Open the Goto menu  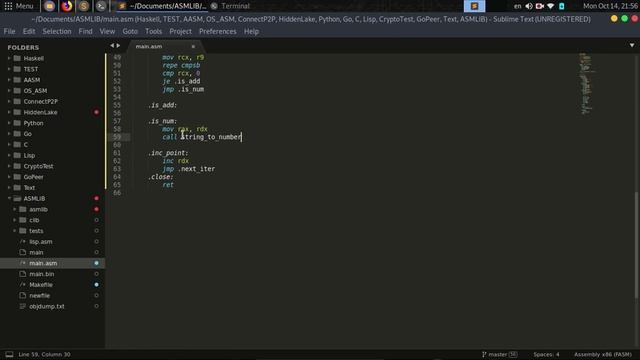130,31
